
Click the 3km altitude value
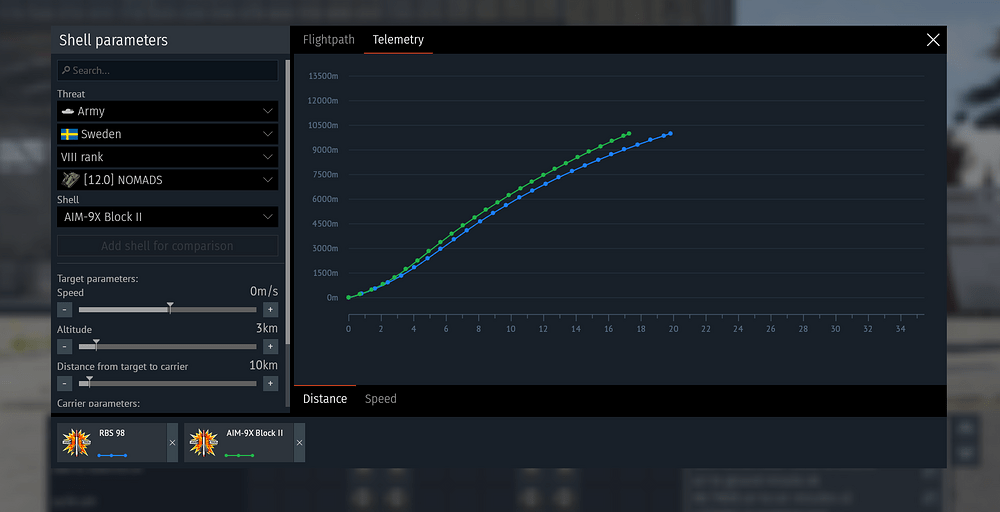point(267,328)
